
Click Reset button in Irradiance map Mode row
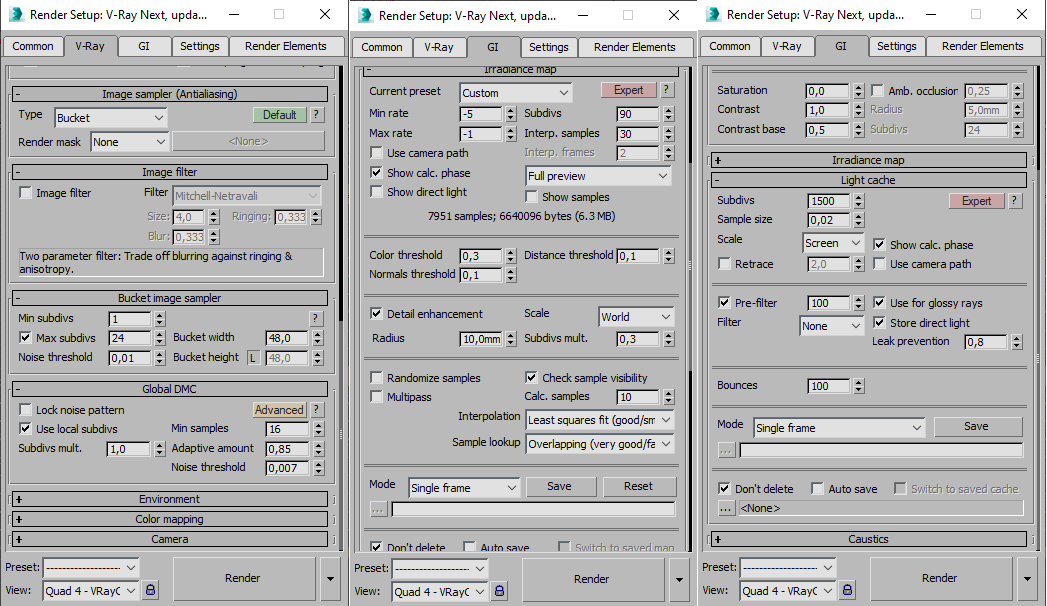point(638,487)
